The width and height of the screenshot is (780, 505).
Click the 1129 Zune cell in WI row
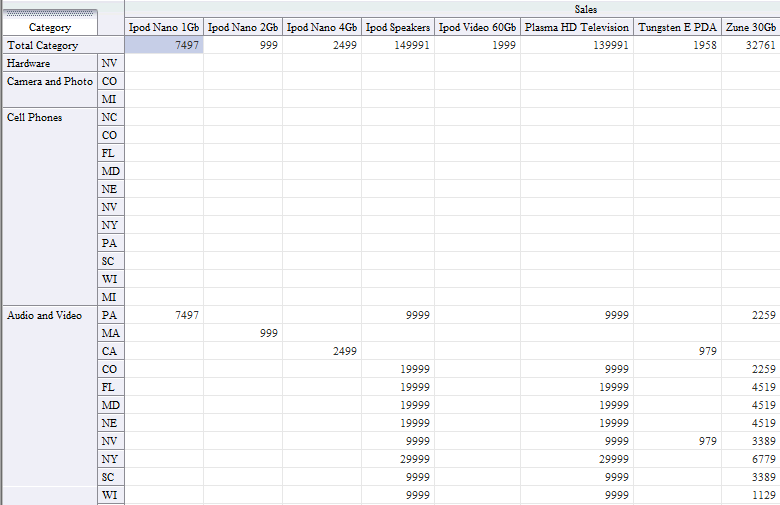click(751, 495)
